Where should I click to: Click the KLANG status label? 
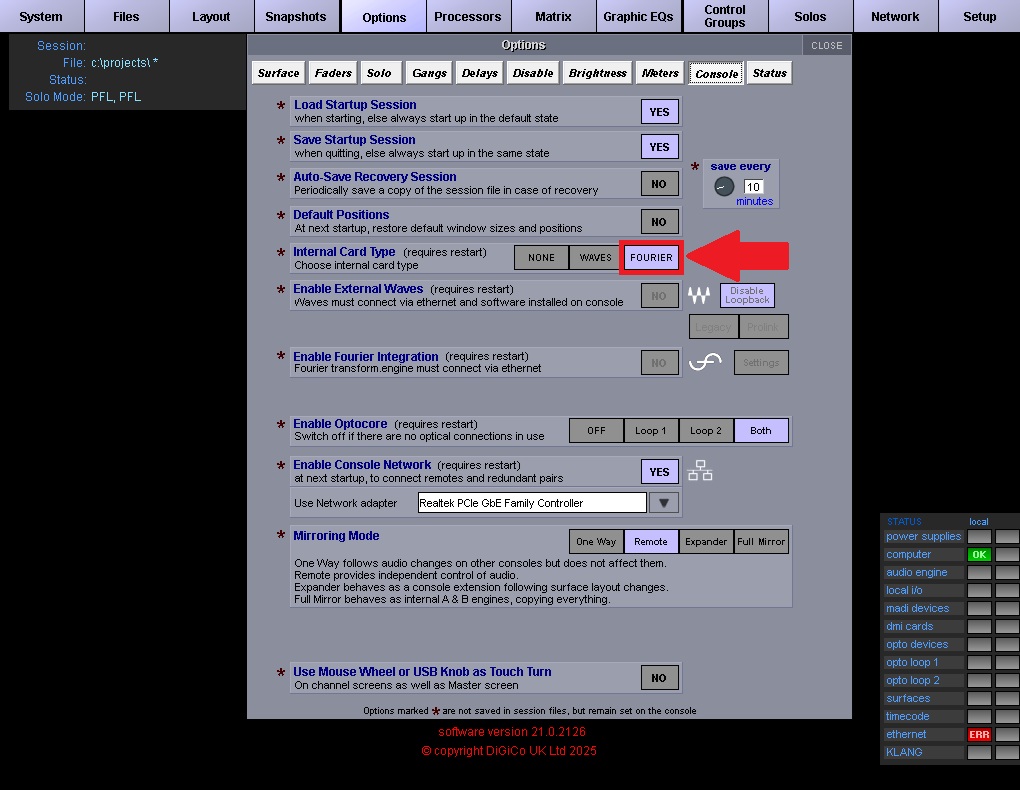904,752
